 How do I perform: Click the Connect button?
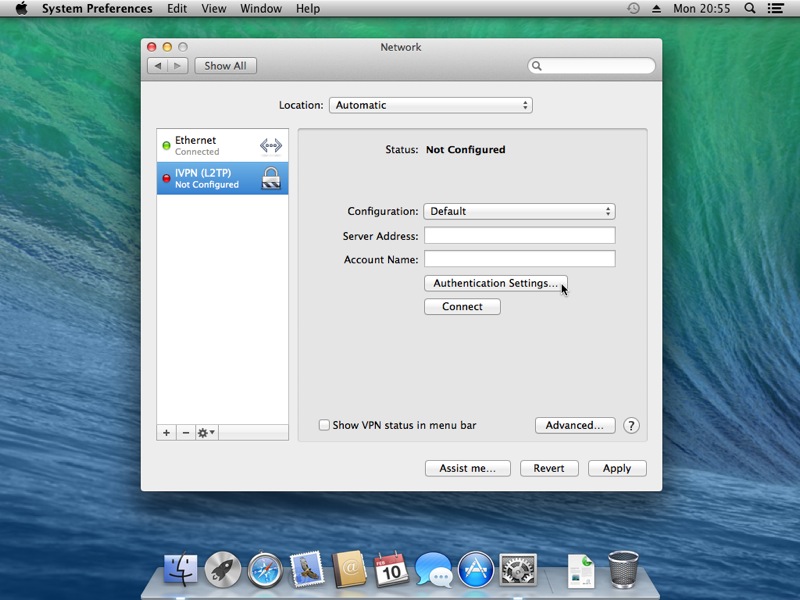[x=462, y=307]
